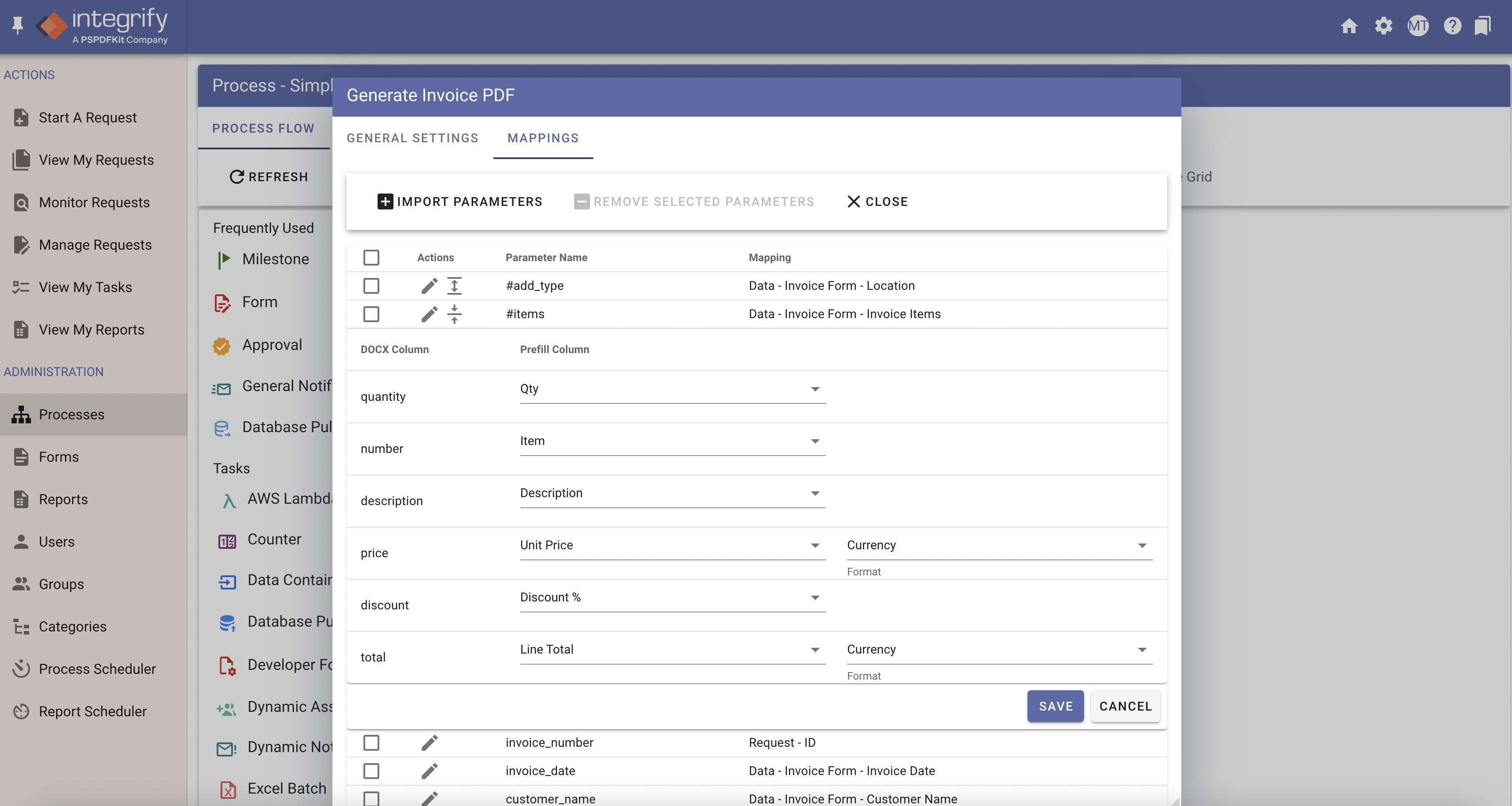Open the settings gear icon
The image size is (1512, 806).
pyautogui.click(x=1383, y=26)
